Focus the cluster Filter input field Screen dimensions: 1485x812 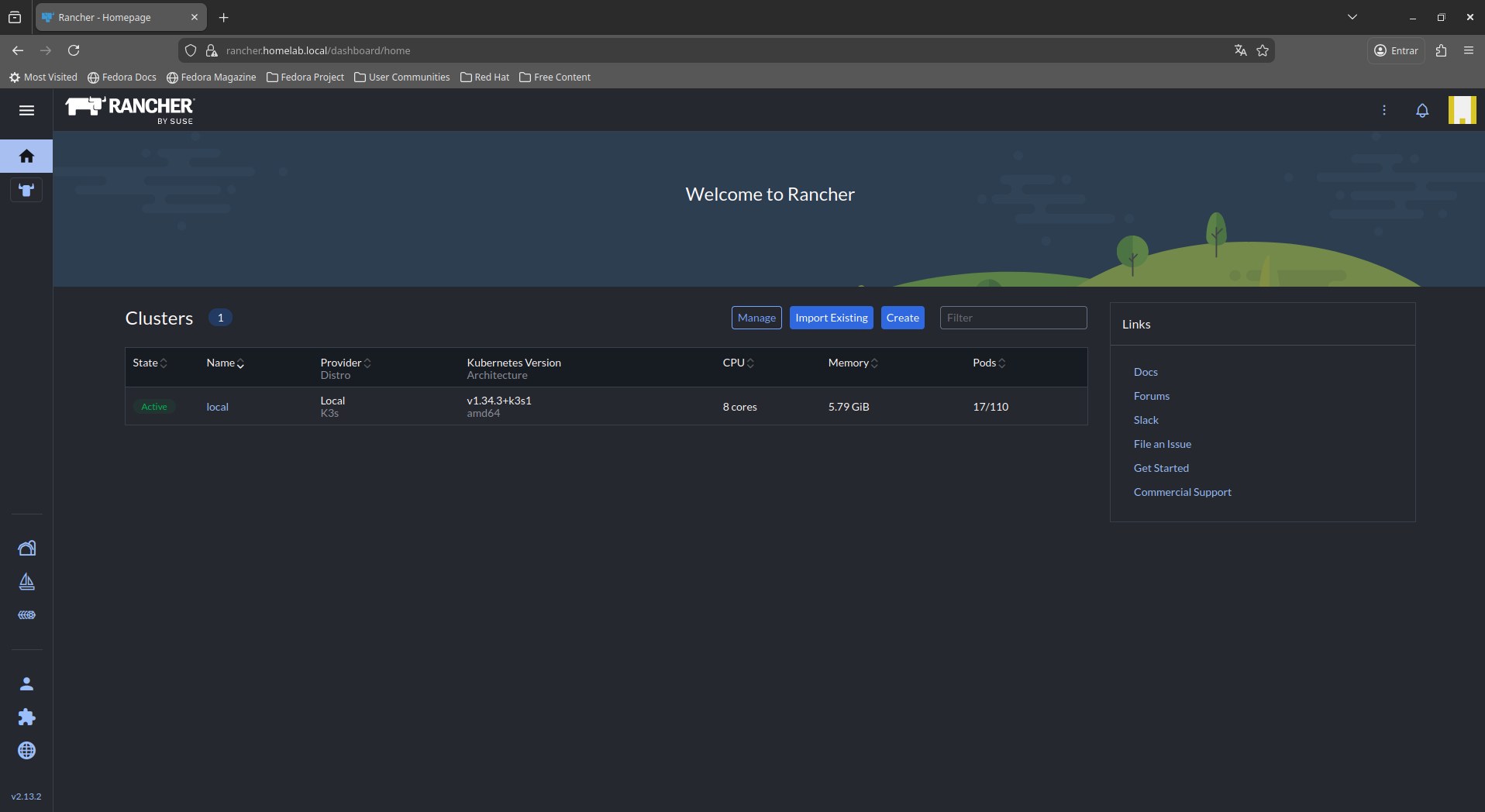pos(1013,318)
